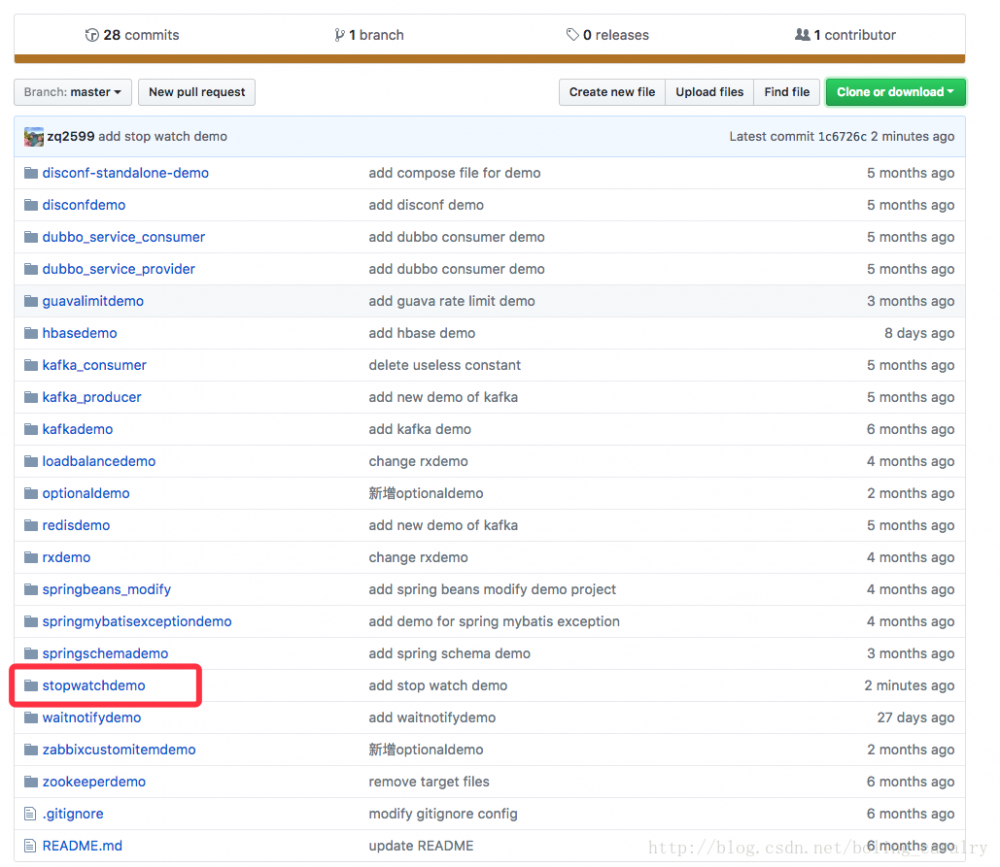Image resolution: width=1000 pixels, height=867 pixels.
Task: Click the commits history icon showing 28 commits
Action: click(x=90, y=34)
